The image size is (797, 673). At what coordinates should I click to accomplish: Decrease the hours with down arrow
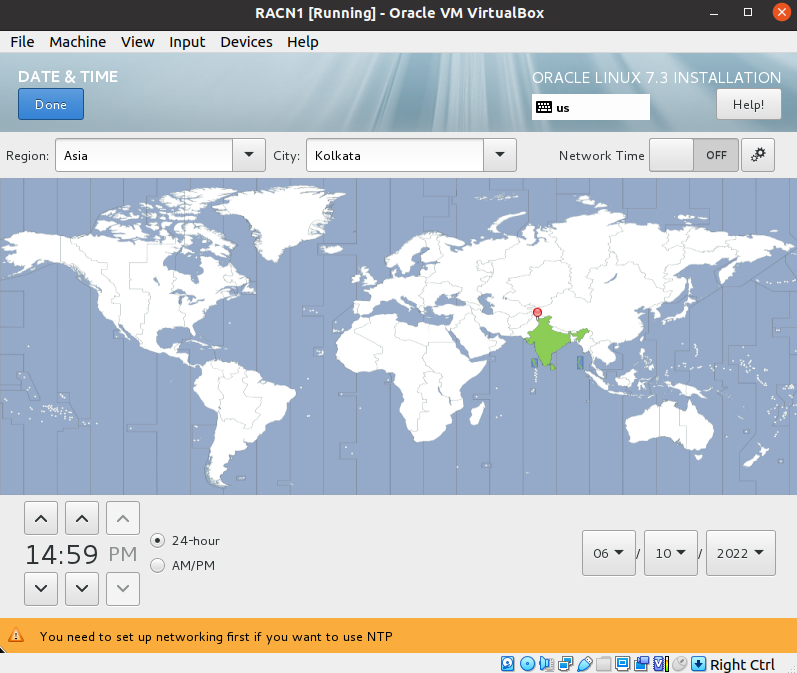(x=41, y=589)
